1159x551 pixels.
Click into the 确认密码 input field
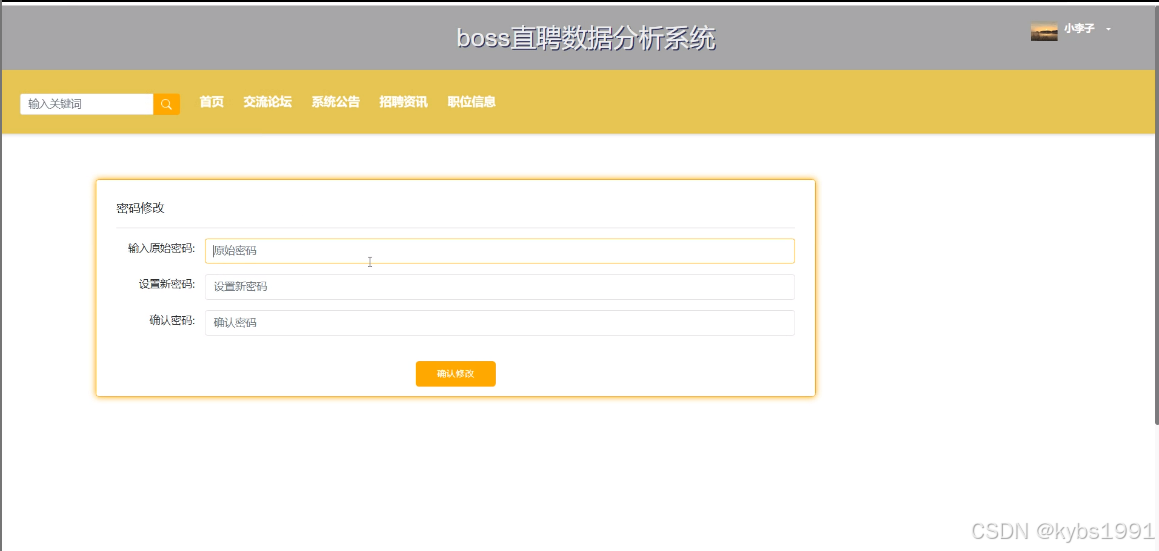(500, 322)
